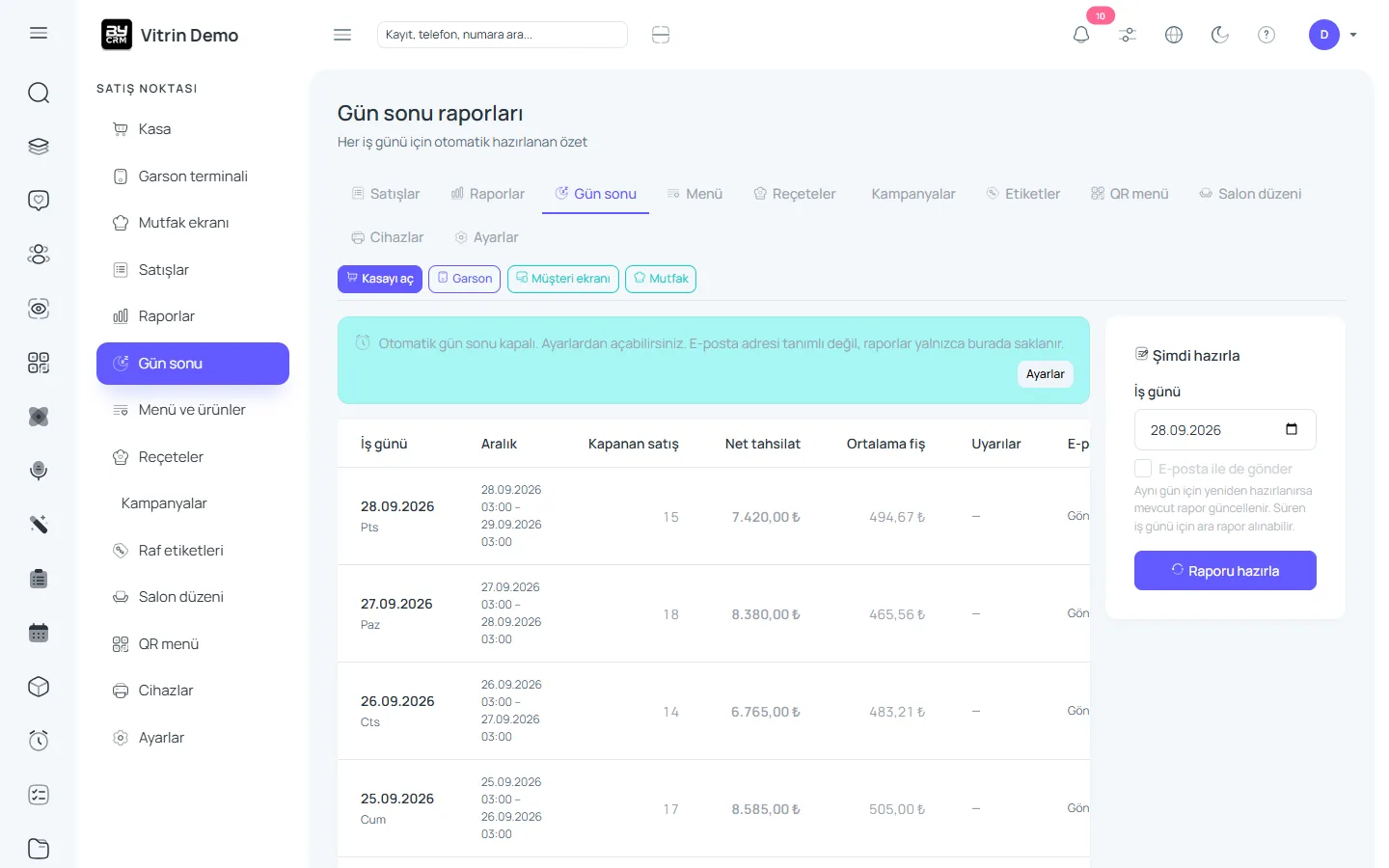This screenshot has height=868, width=1389.
Task: Enable E-posta ile de gönder checkbox
Action: [1143, 469]
